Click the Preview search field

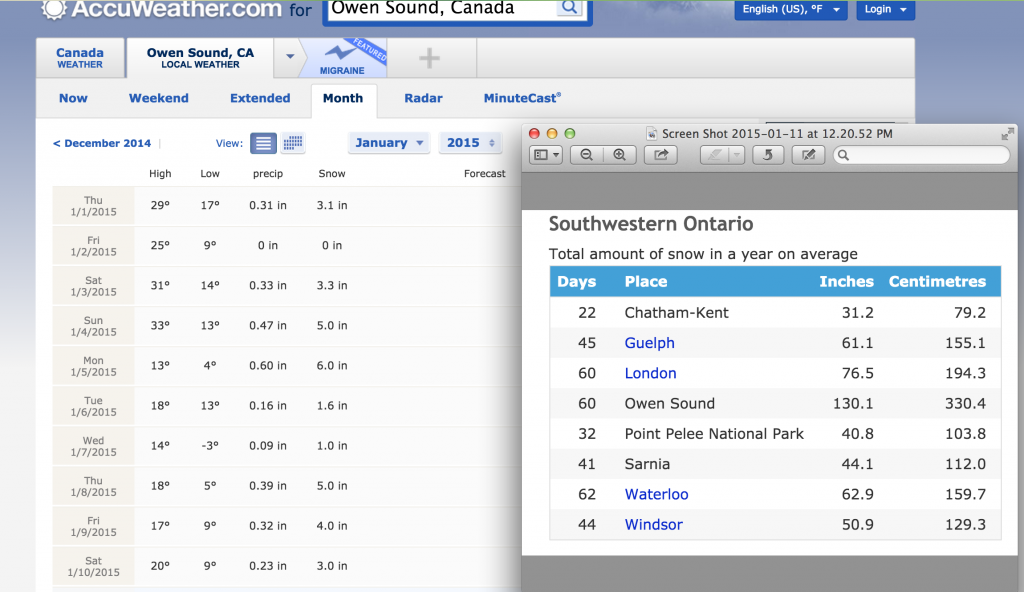tap(921, 155)
